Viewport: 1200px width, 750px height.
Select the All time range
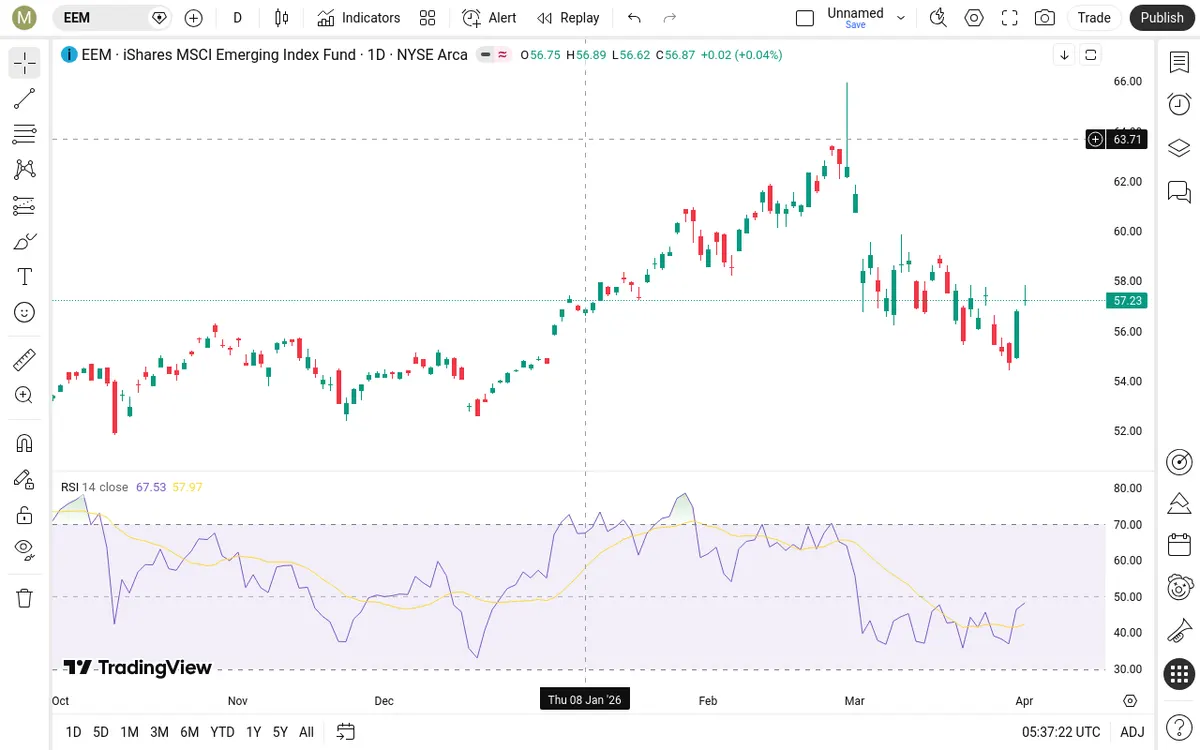coord(306,732)
